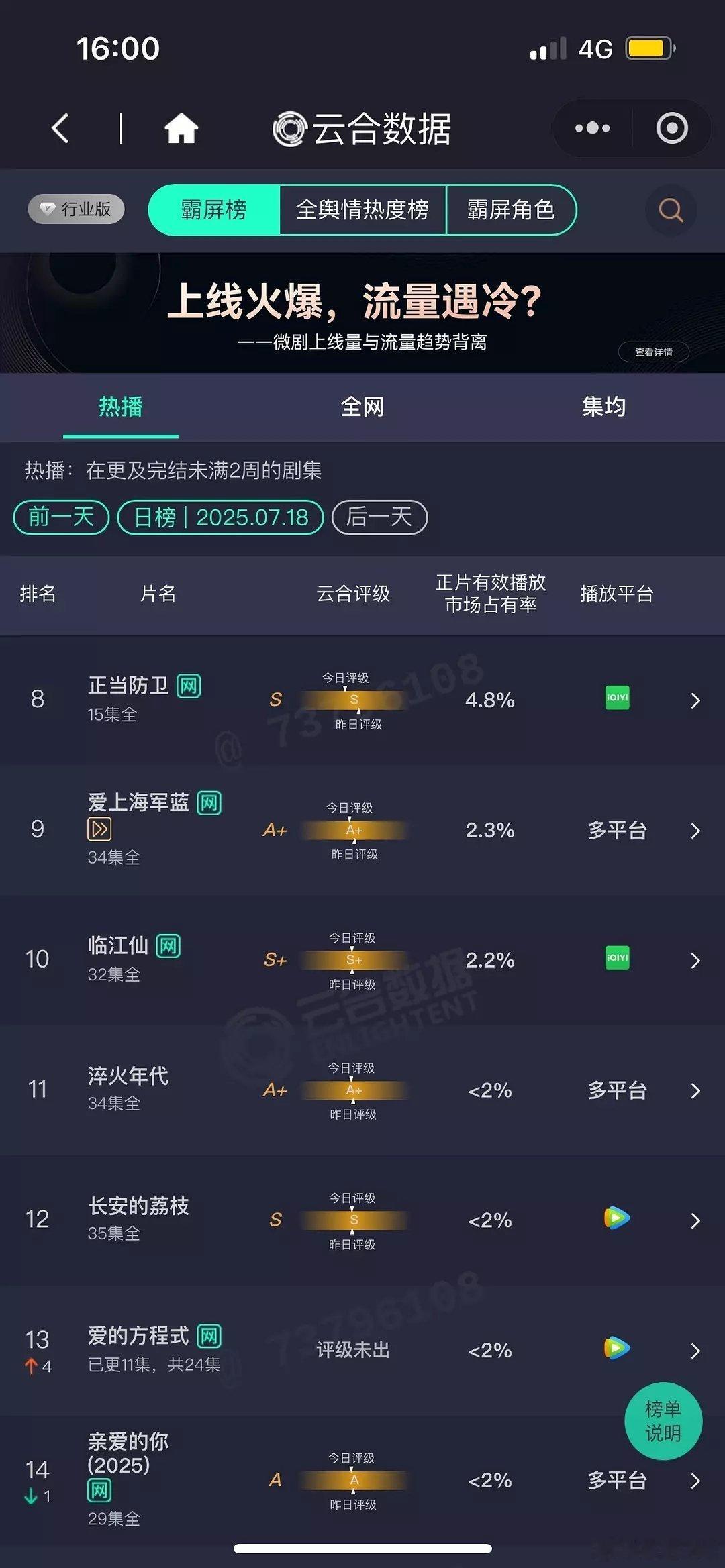Switch to the 全网 tab
Screen dimensions: 725x1568
click(x=362, y=407)
